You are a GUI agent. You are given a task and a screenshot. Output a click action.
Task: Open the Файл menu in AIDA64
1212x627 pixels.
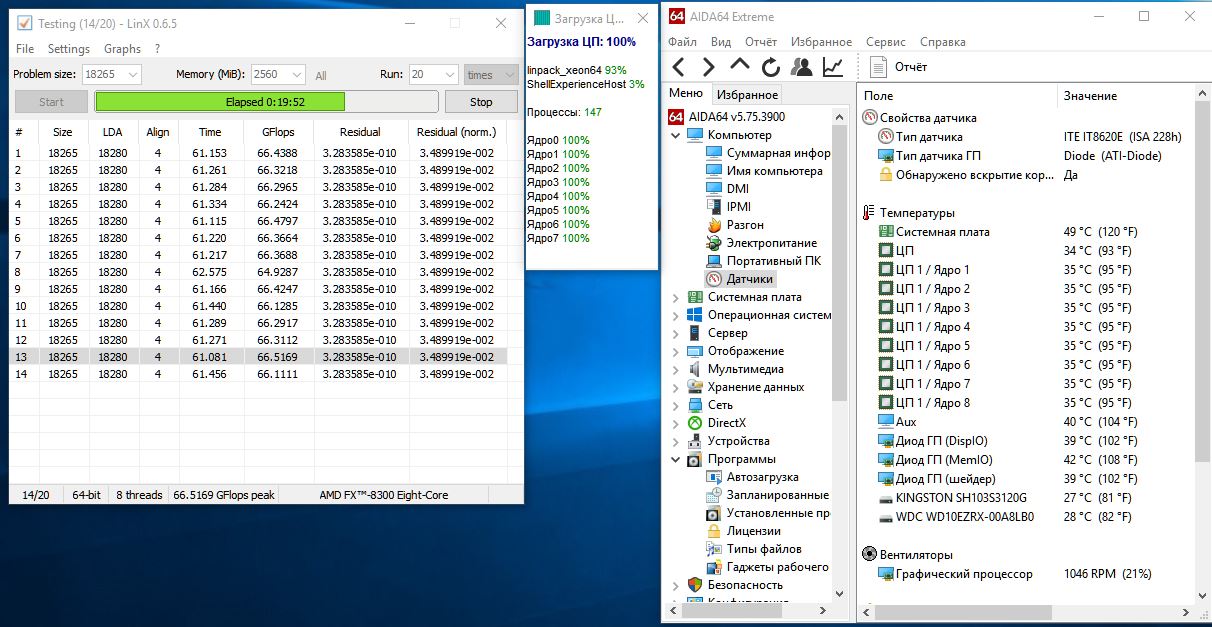(x=682, y=42)
